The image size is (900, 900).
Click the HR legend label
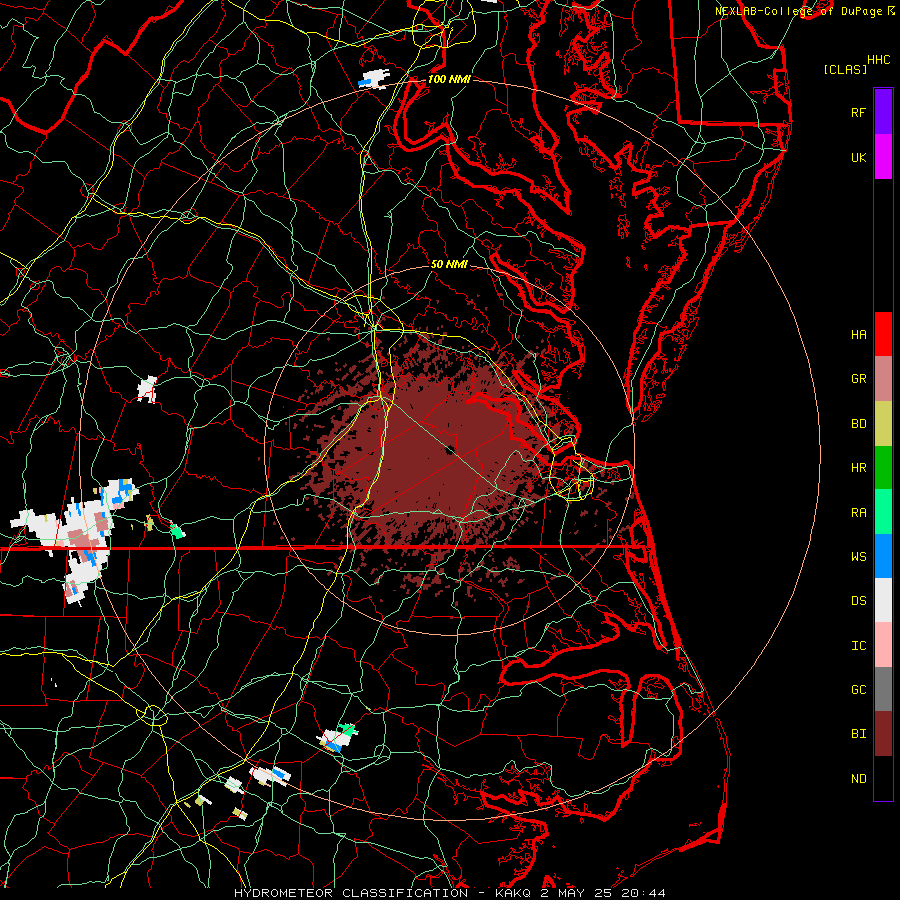coord(858,468)
